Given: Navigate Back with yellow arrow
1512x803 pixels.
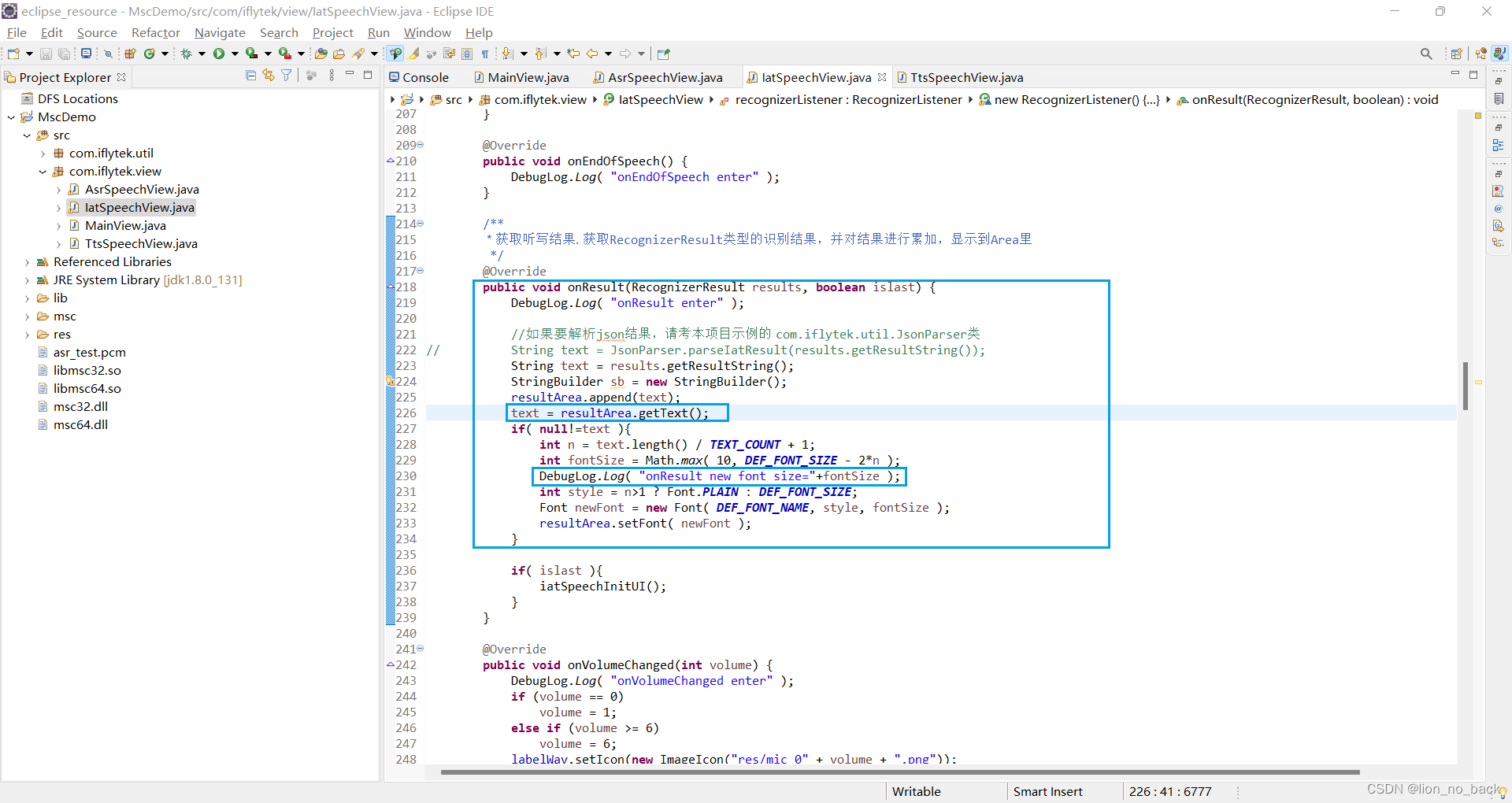Looking at the screenshot, I should tap(592, 54).
